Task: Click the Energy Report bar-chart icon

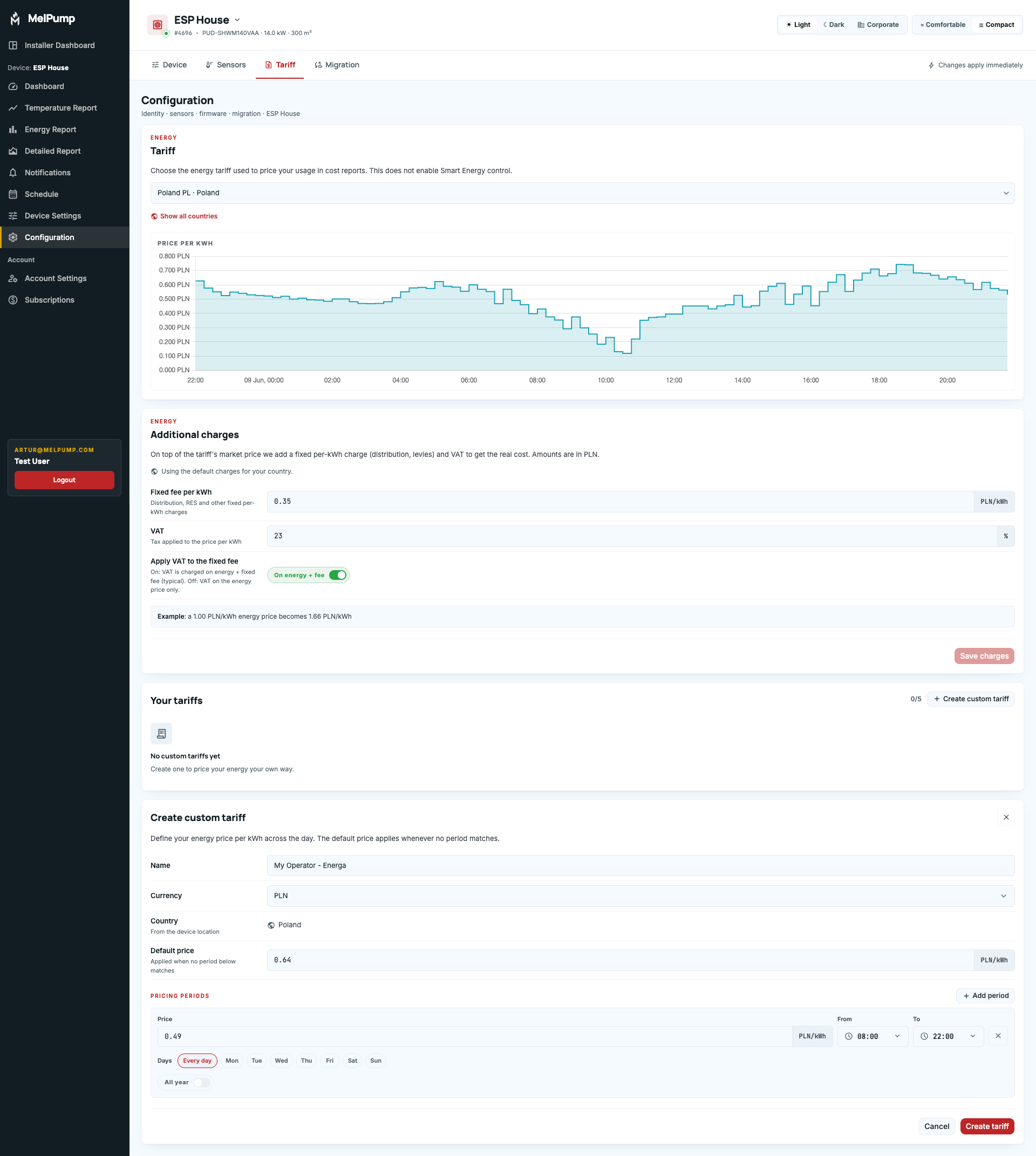Action: pos(13,130)
